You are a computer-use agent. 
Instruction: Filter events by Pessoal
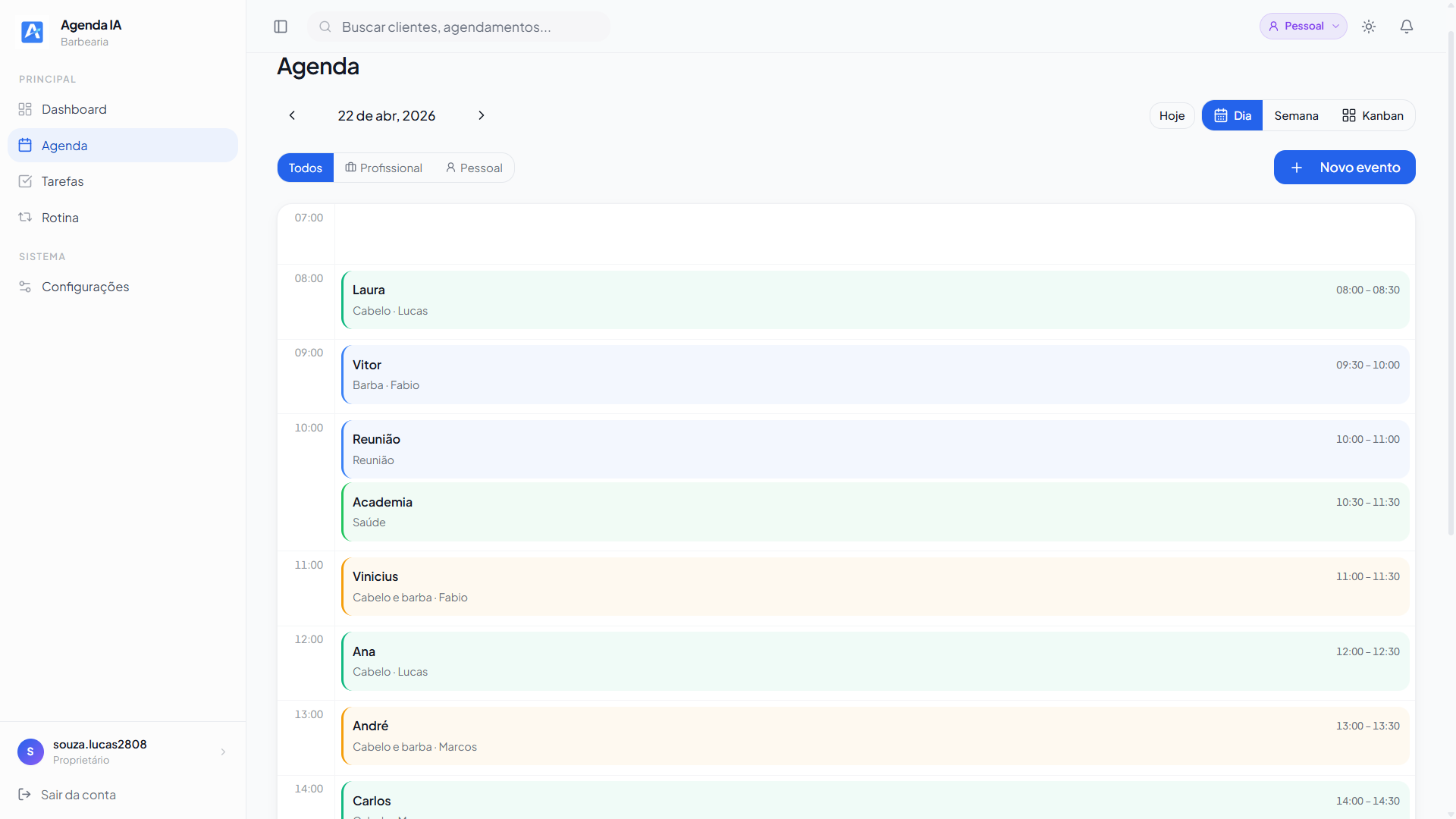click(474, 168)
